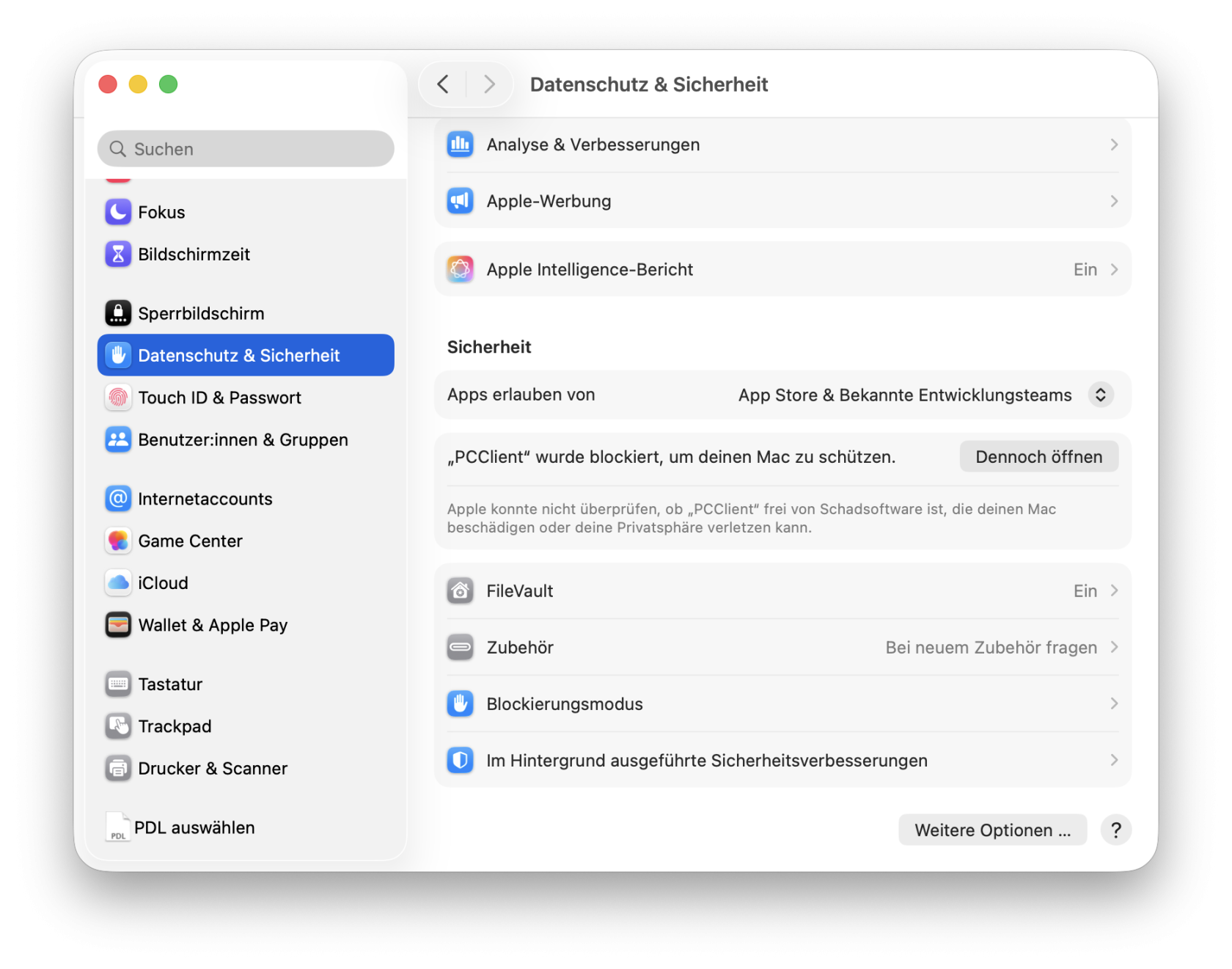
Task: Select Fokus in the sidebar
Action: (246, 212)
